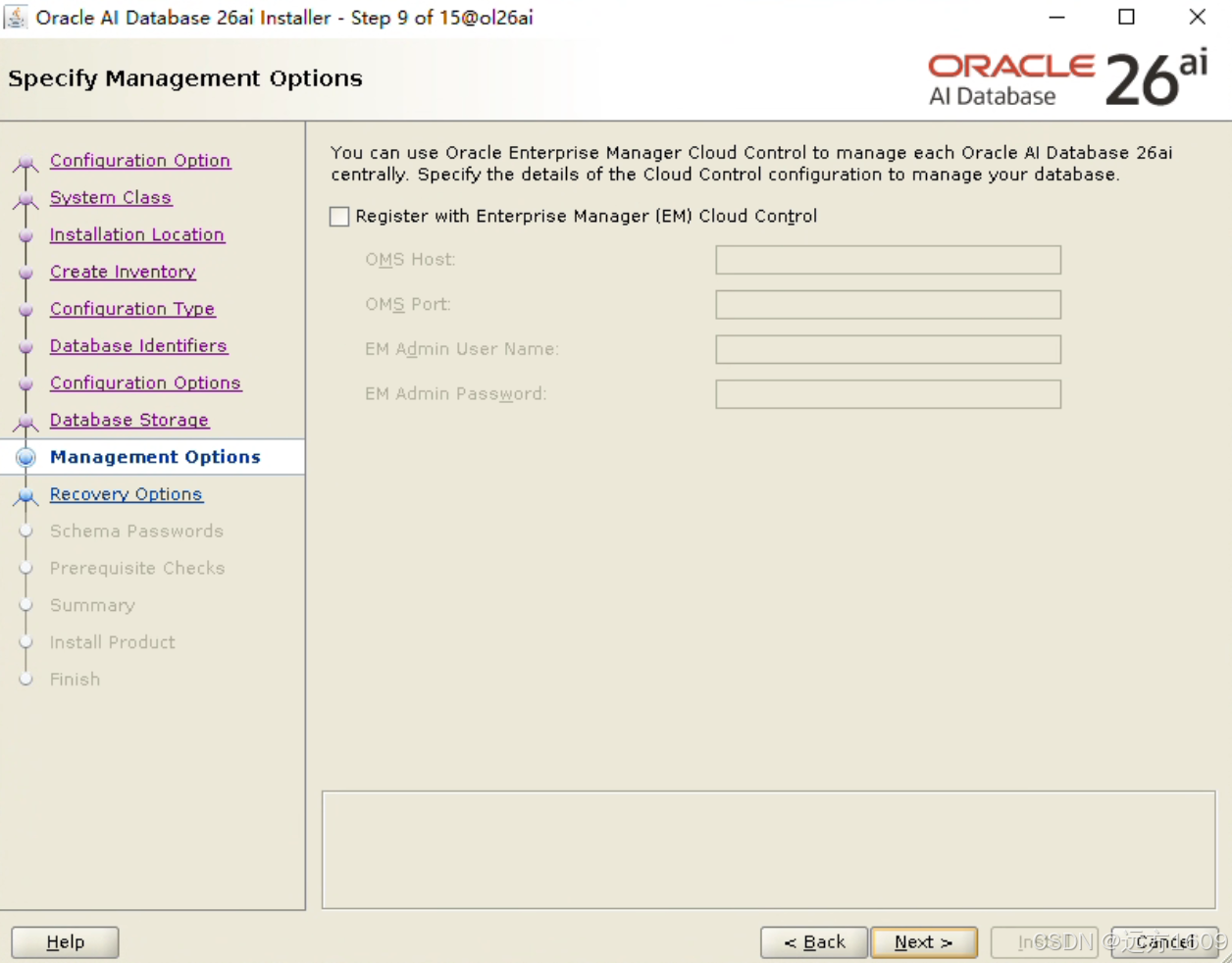This screenshot has width=1232, height=963.
Task: Click the Install Product step text
Action: 113,642
